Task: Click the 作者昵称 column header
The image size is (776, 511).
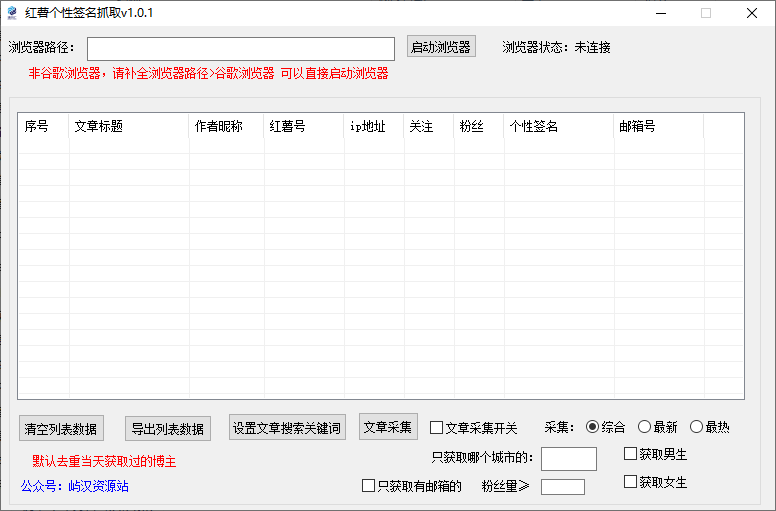Action: tap(226, 126)
